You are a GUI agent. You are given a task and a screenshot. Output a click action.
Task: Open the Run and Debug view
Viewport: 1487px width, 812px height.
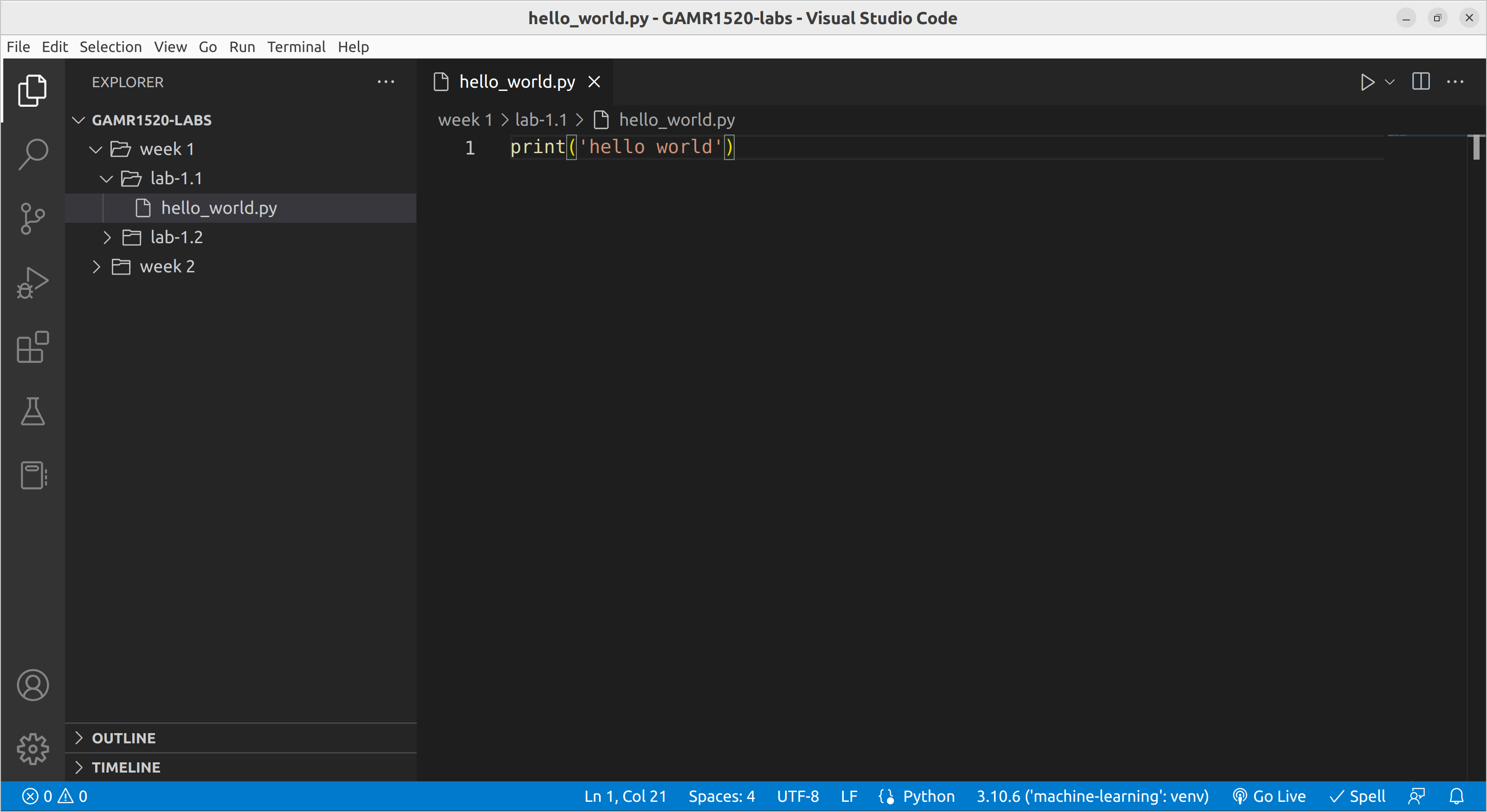33,283
